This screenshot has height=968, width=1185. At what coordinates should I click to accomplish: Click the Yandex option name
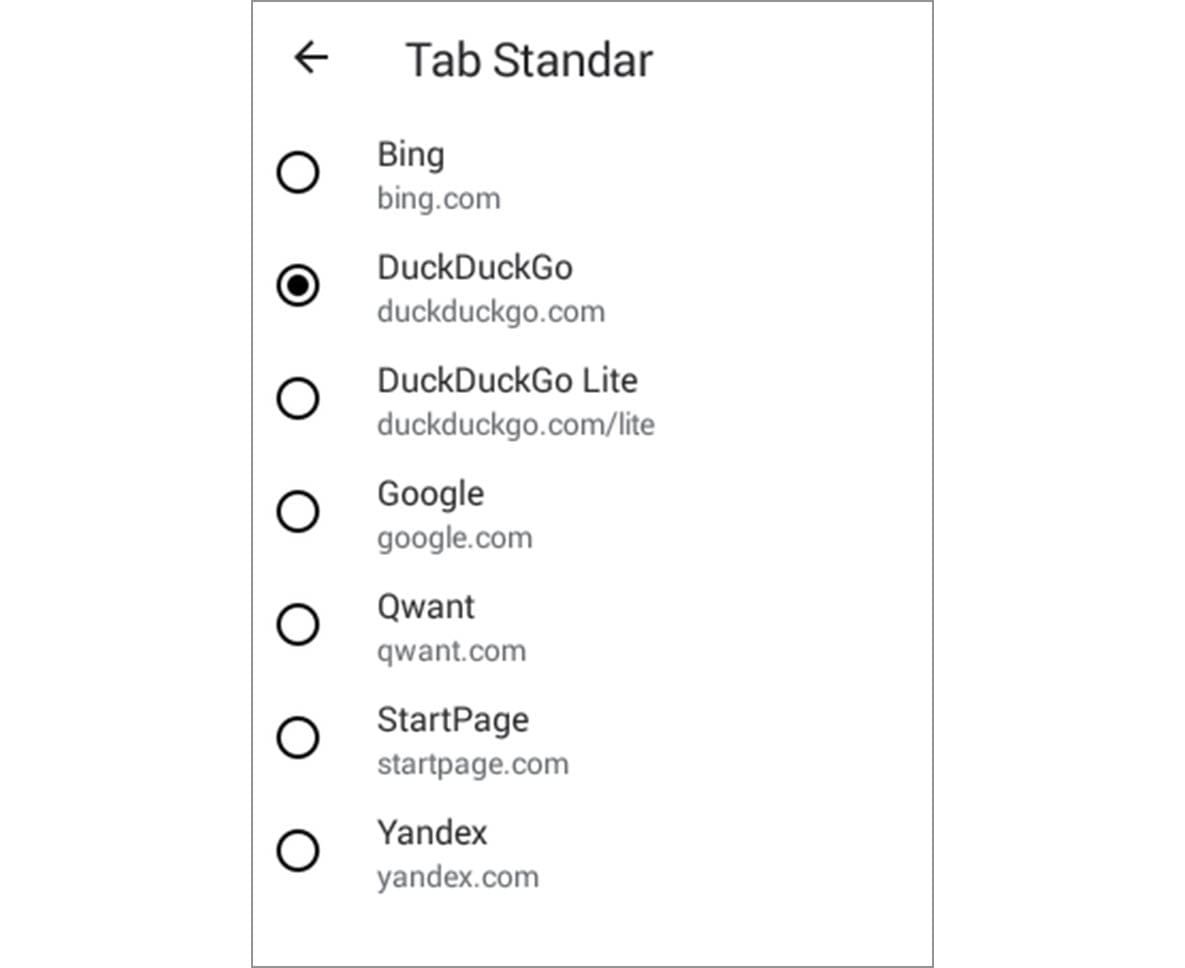coord(432,833)
